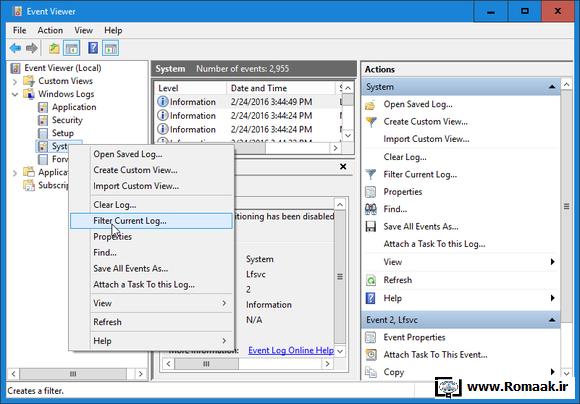Image resolution: width=580 pixels, height=404 pixels.
Task: Click the Subscriptions icon in tree
Action: (x=29, y=185)
